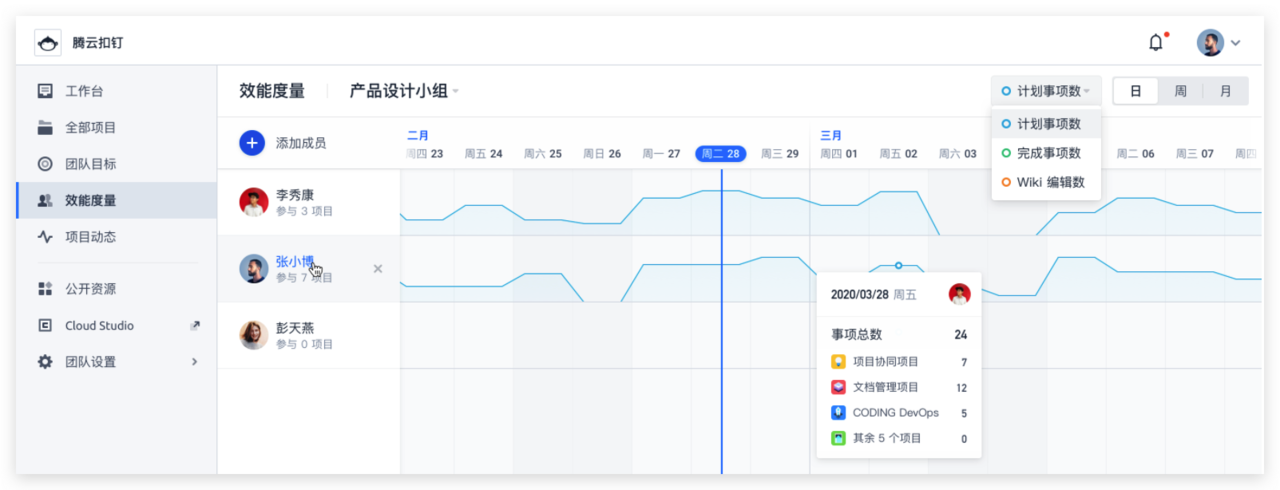Viewport: 1280px width, 490px height.
Task: Click 参与 3 项目 under 李秀康
Action: [305, 212]
